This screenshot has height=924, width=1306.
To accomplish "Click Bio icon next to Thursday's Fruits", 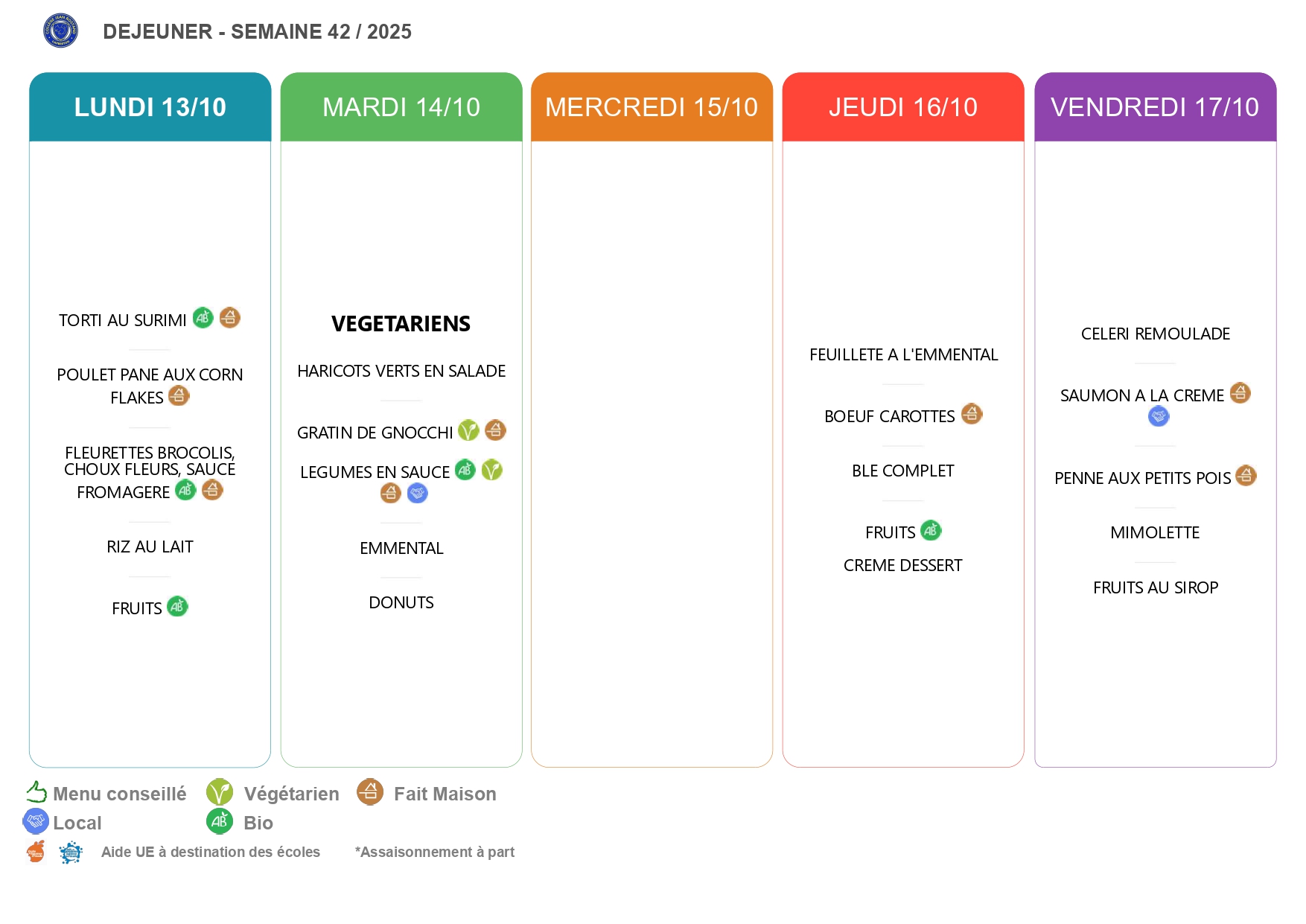I will click(x=931, y=531).
